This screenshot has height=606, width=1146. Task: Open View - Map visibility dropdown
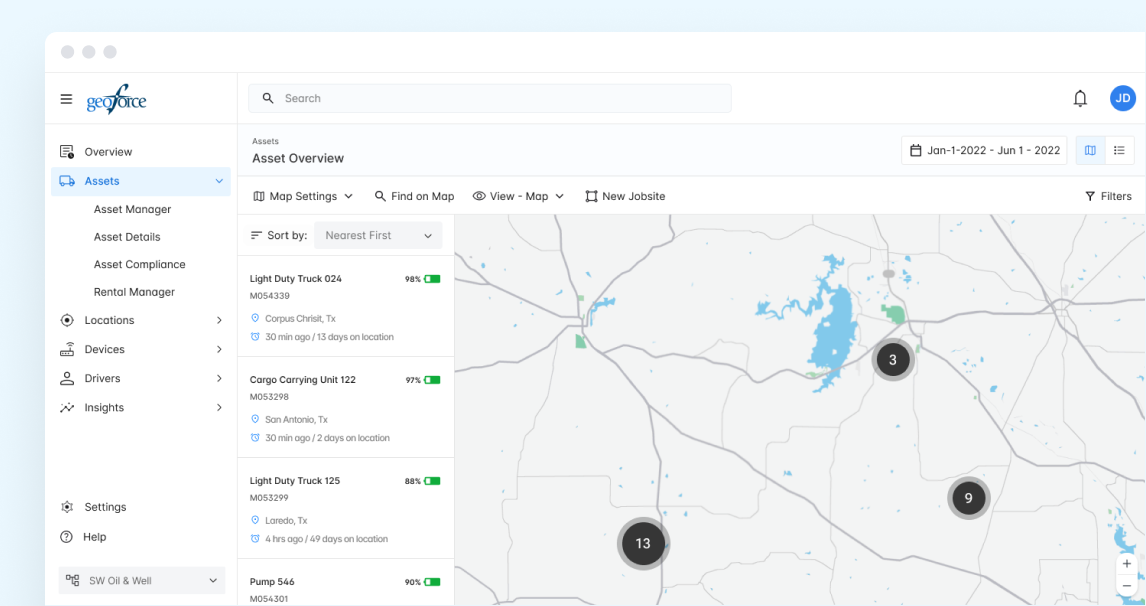pos(518,197)
